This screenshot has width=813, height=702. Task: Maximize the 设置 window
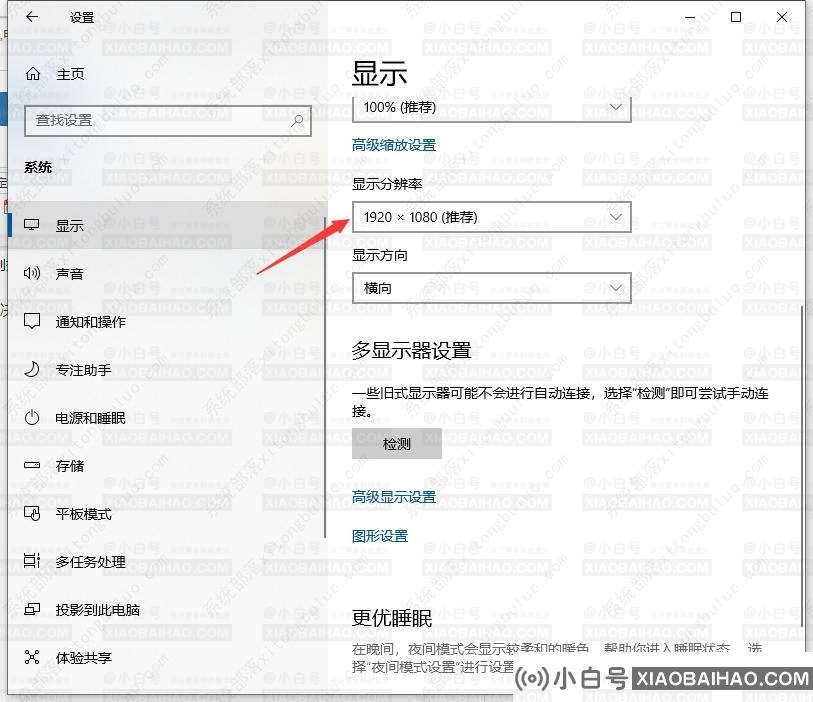pyautogui.click(x=736, y=17)
